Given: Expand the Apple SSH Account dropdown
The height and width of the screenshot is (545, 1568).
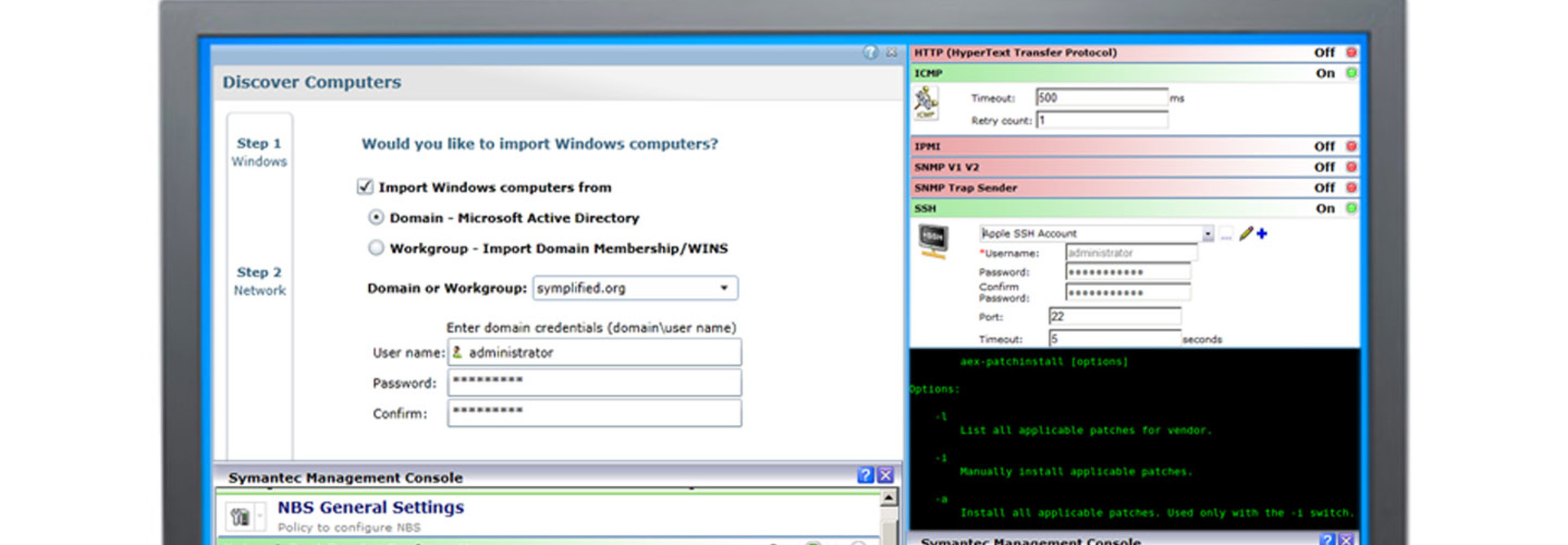Looking at the screenshot, I should click(x=1207, y=235).
